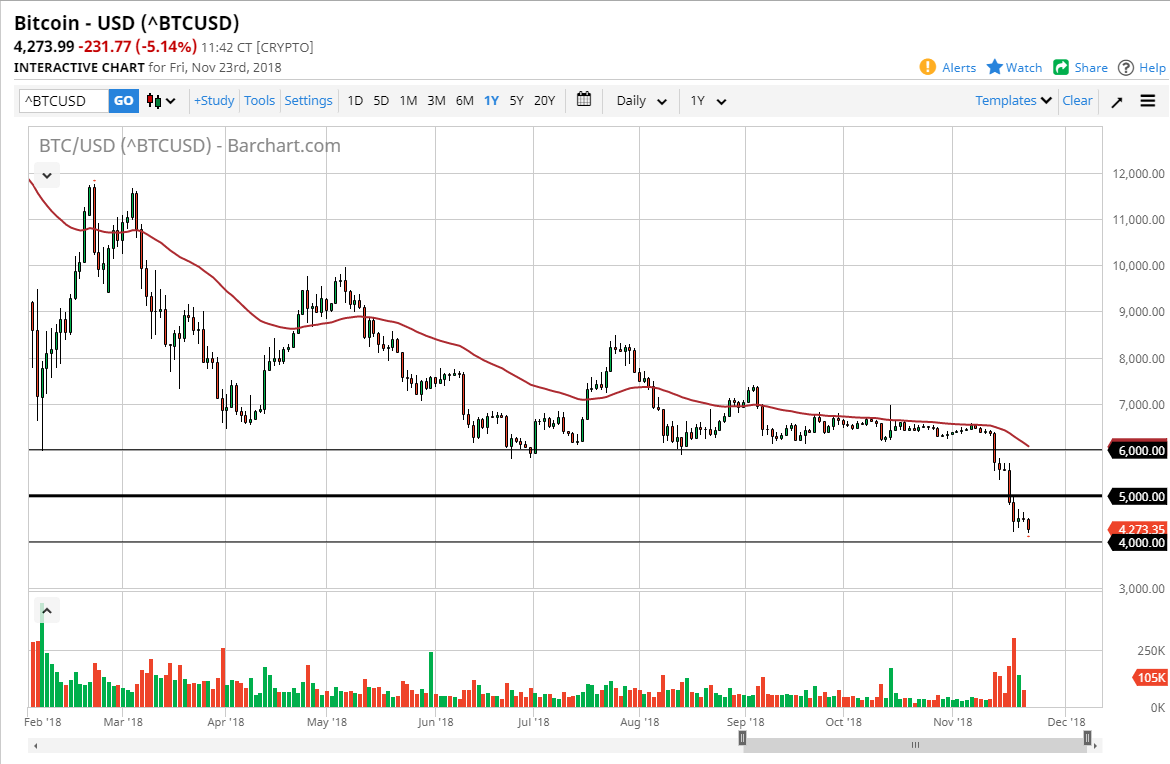The width and height of the screenshot is (1170, 764).
Task: Click the +Study link
Action: (213, 100)
